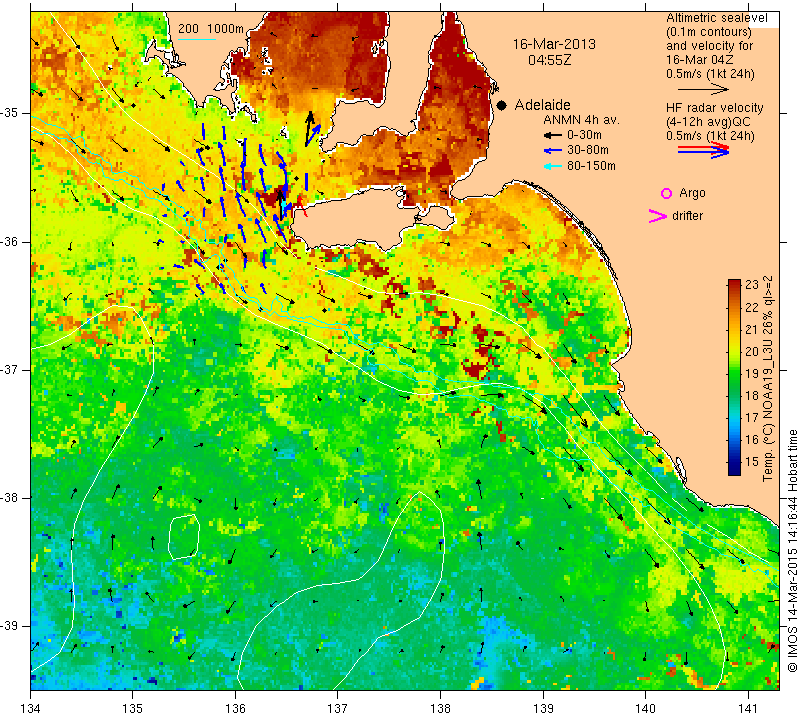This screenshot has height=720, width=800.
Task: Click the red-blue HF radar velocity arrow
Action: (704, 150)
